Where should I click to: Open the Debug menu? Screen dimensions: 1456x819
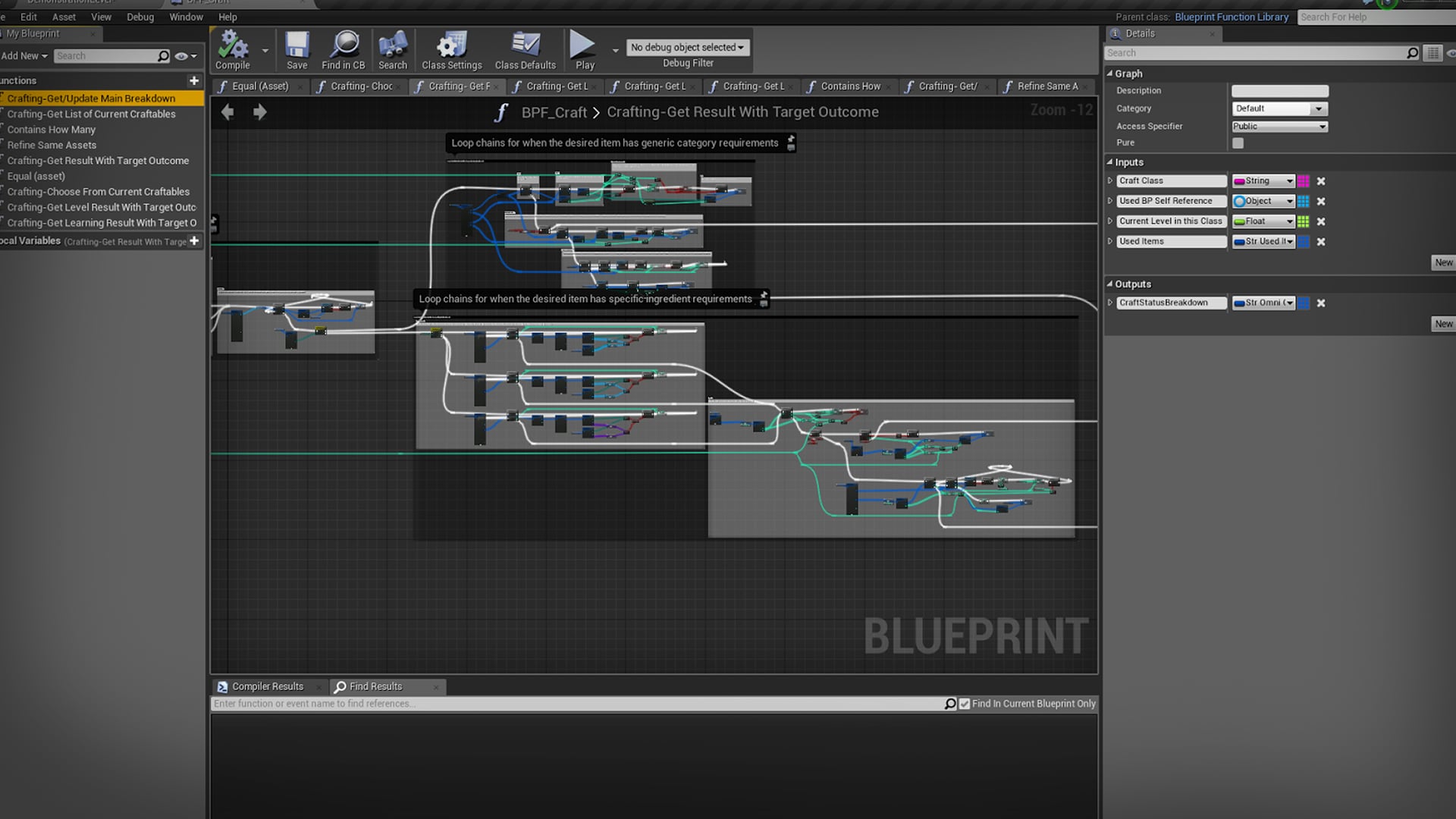tap(140, 17)
